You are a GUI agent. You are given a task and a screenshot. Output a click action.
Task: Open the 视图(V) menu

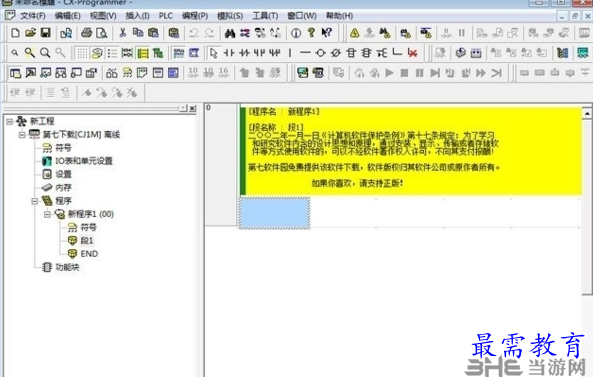(103, 16)
